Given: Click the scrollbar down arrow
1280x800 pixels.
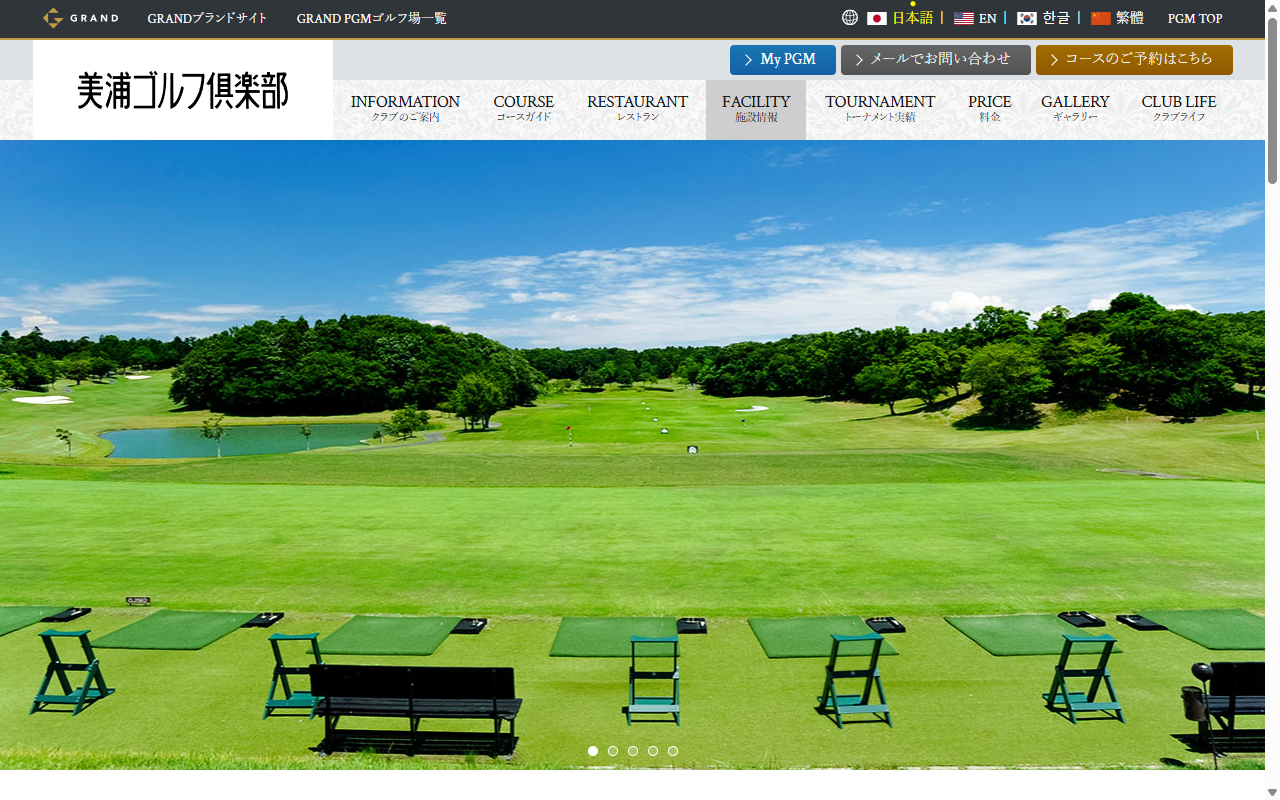Looking at the screenshot, I should point(1272,793).
